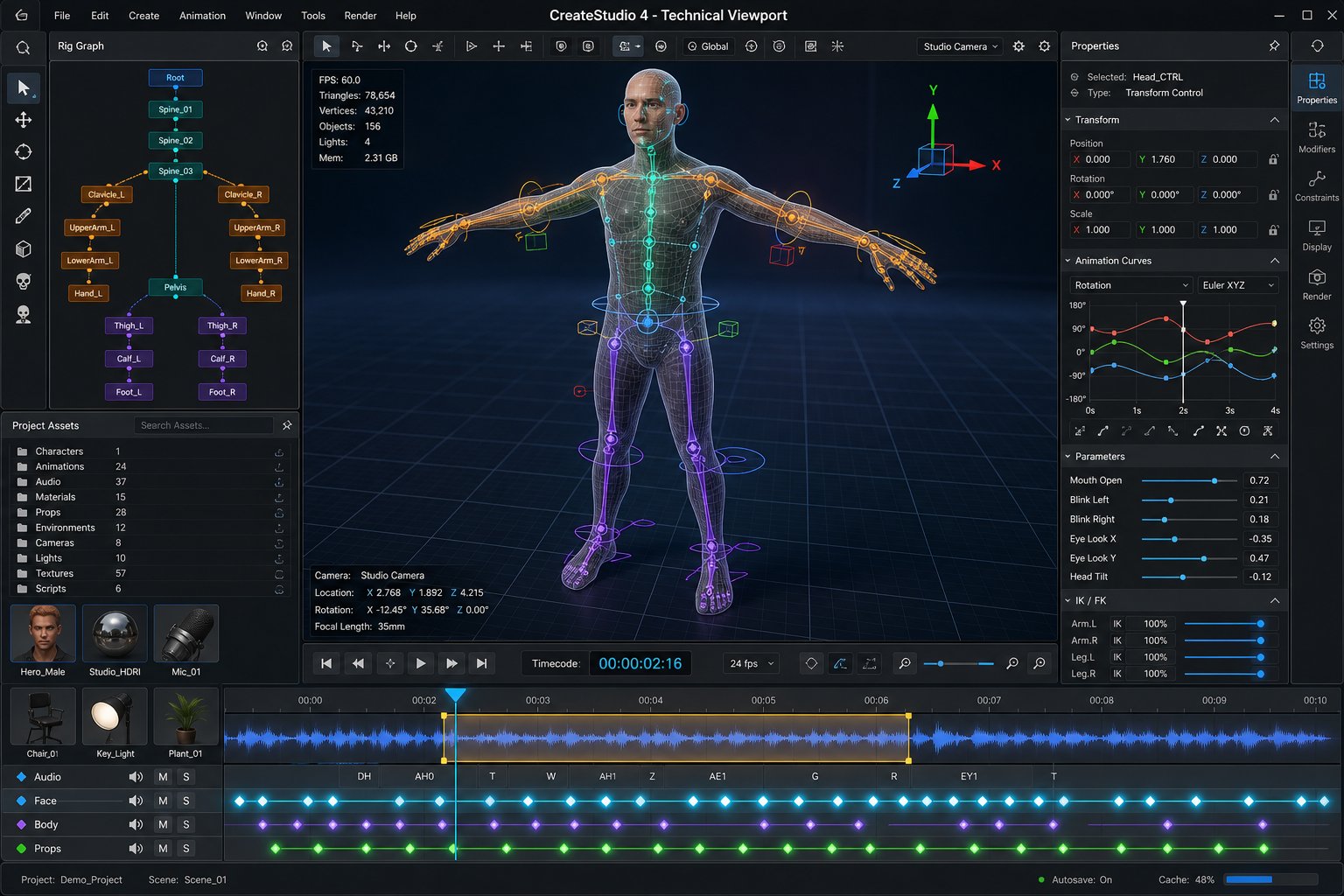Viewport: 1344px width, 896px height.
Task: Click the viewport select pointer tool in toolbar
Action: tap(326, 46)
